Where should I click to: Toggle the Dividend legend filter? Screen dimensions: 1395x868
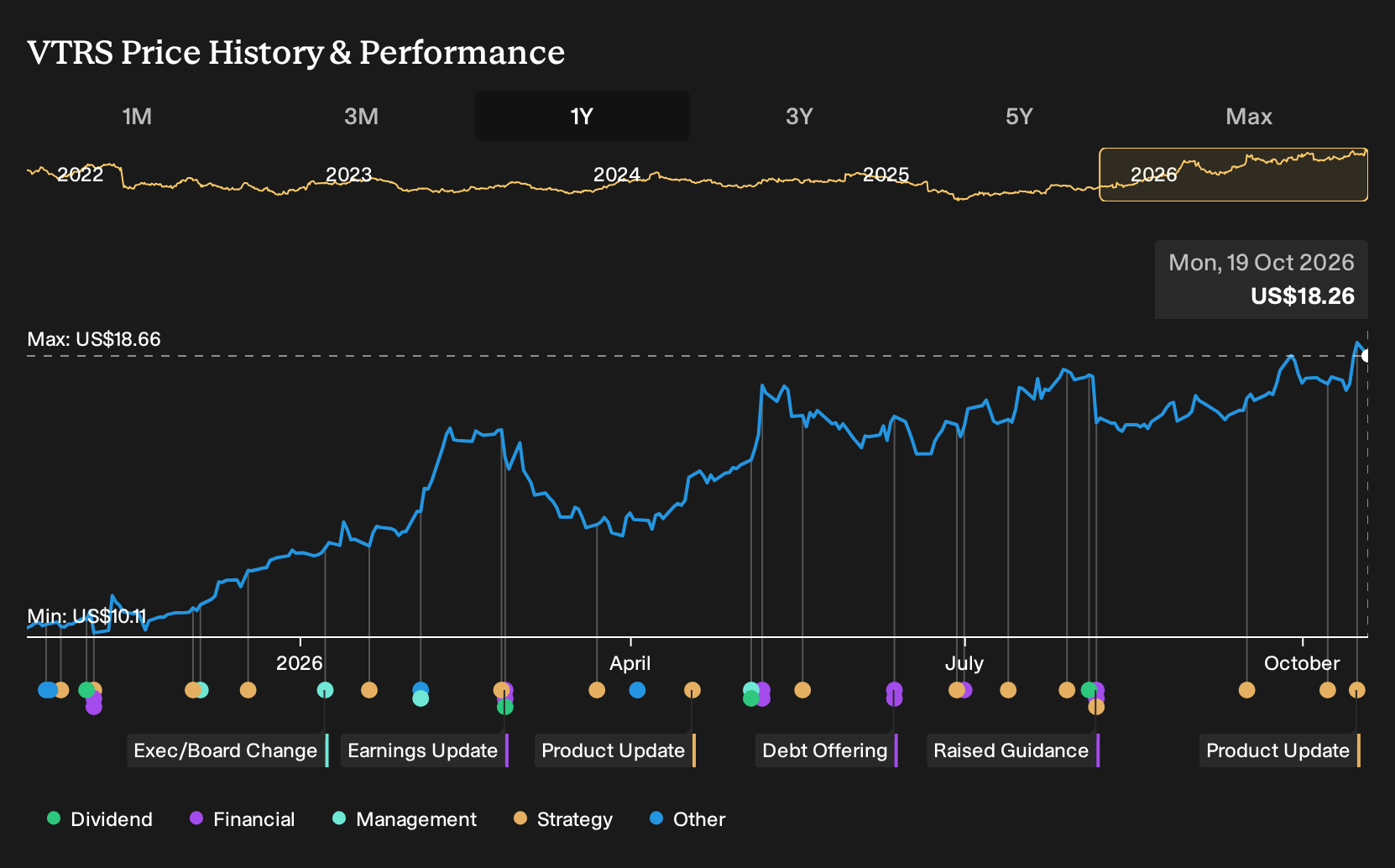point(100,819)
